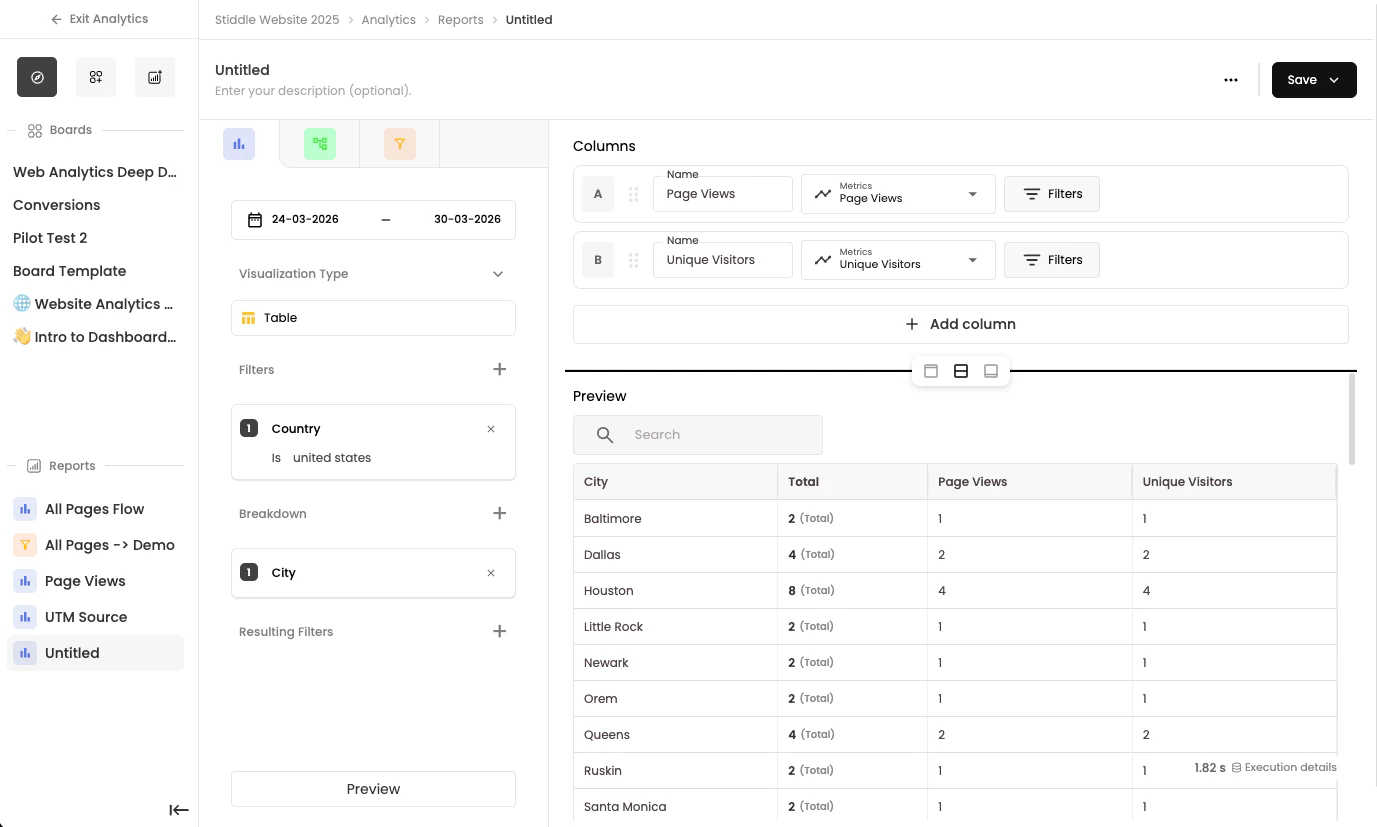Select the Santa Monica city cell
1377x827 pixels.
675,807
